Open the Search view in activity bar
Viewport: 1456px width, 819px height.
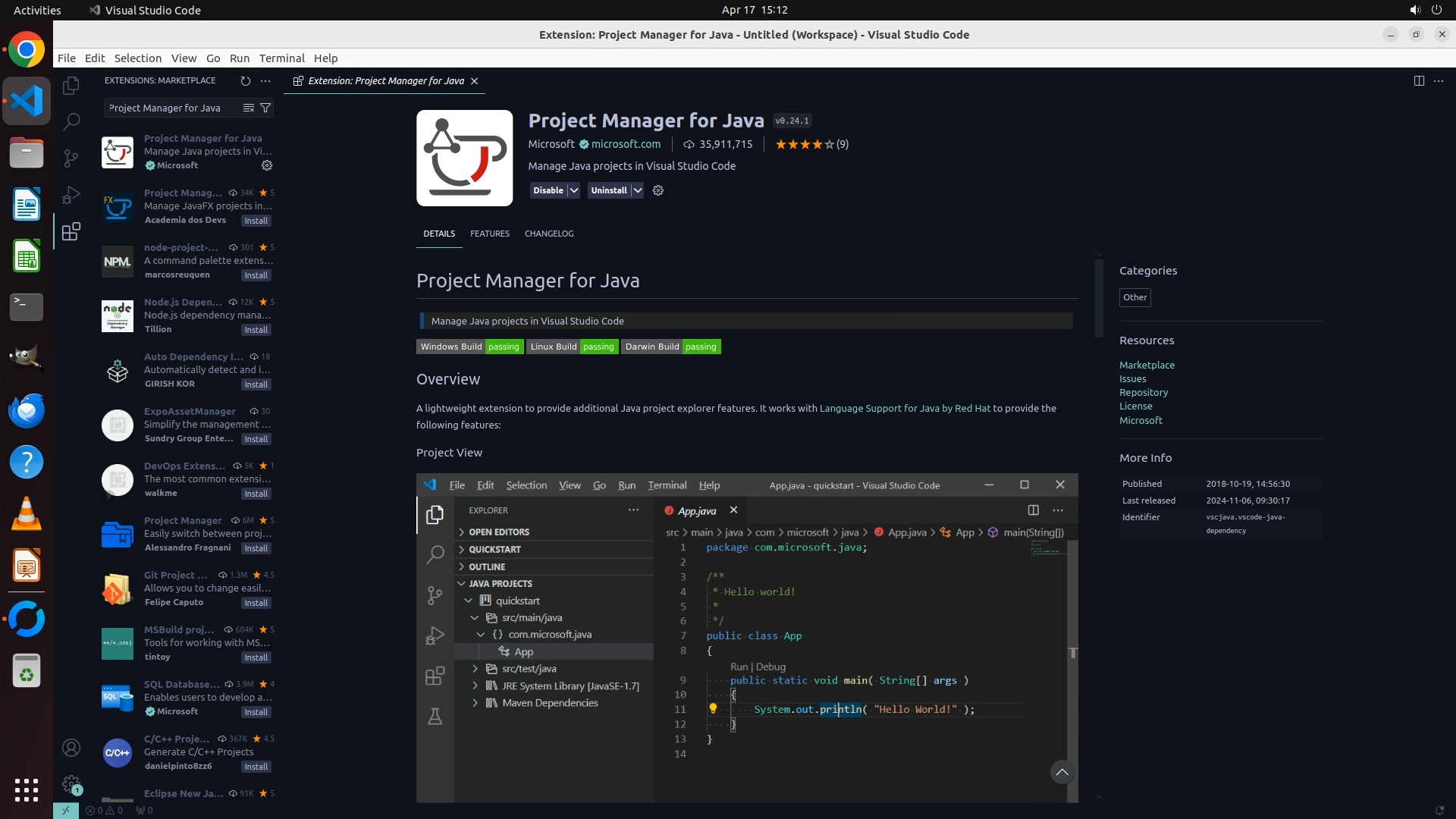(x=71, y=121)
